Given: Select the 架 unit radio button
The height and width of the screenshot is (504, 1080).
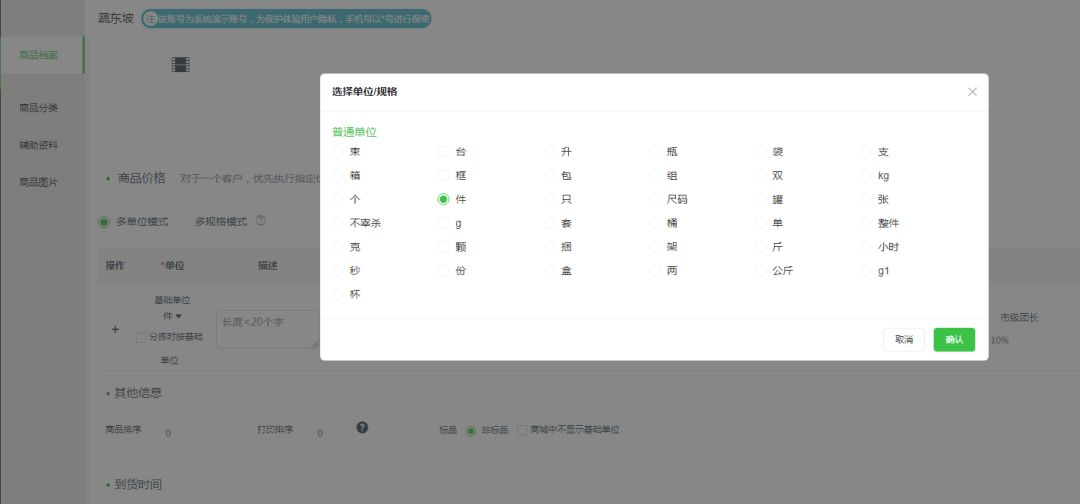Looking at the screenshot, I should tap(655, 246).
